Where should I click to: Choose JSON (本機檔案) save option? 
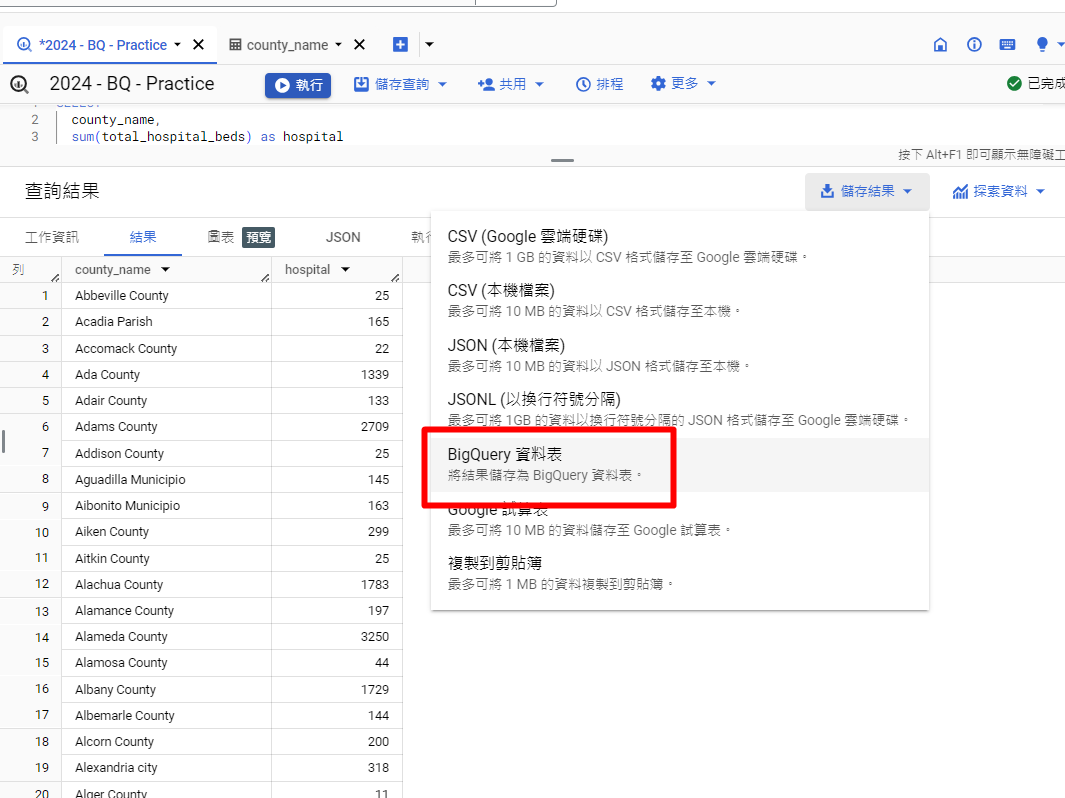click(x=680, y=355)
